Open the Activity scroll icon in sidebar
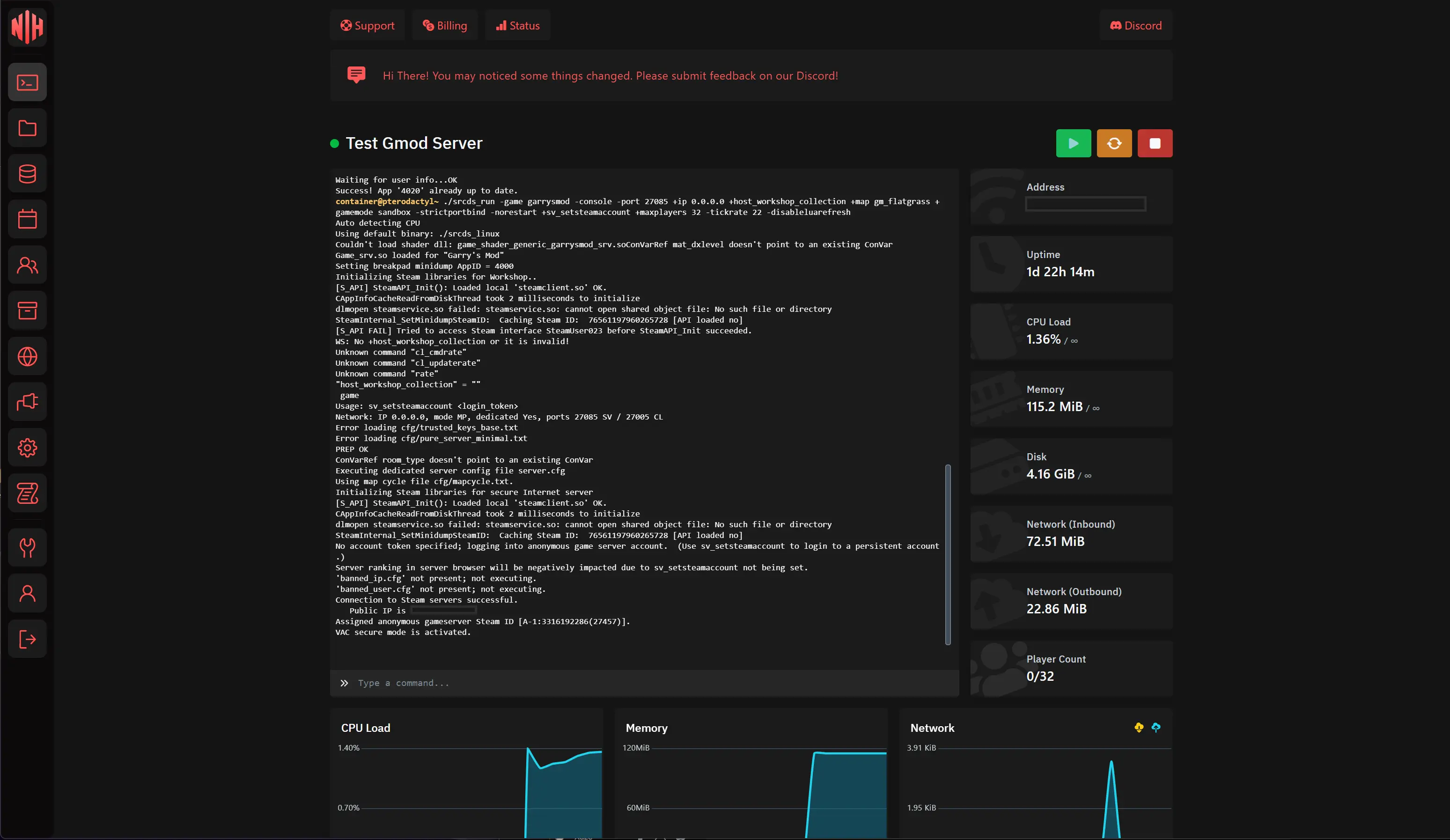1450x840 pixels. 27,493
